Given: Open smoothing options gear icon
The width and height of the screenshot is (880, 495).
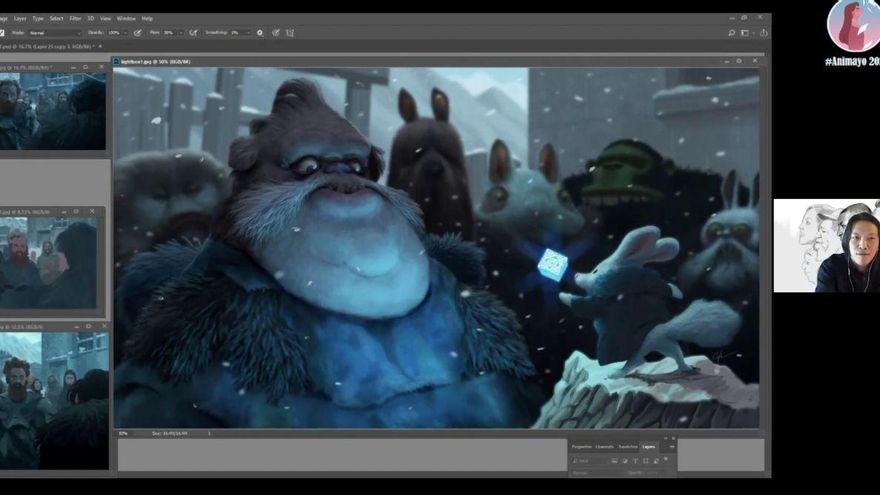Looking at the screenshot, I should [x=260, y=33].
